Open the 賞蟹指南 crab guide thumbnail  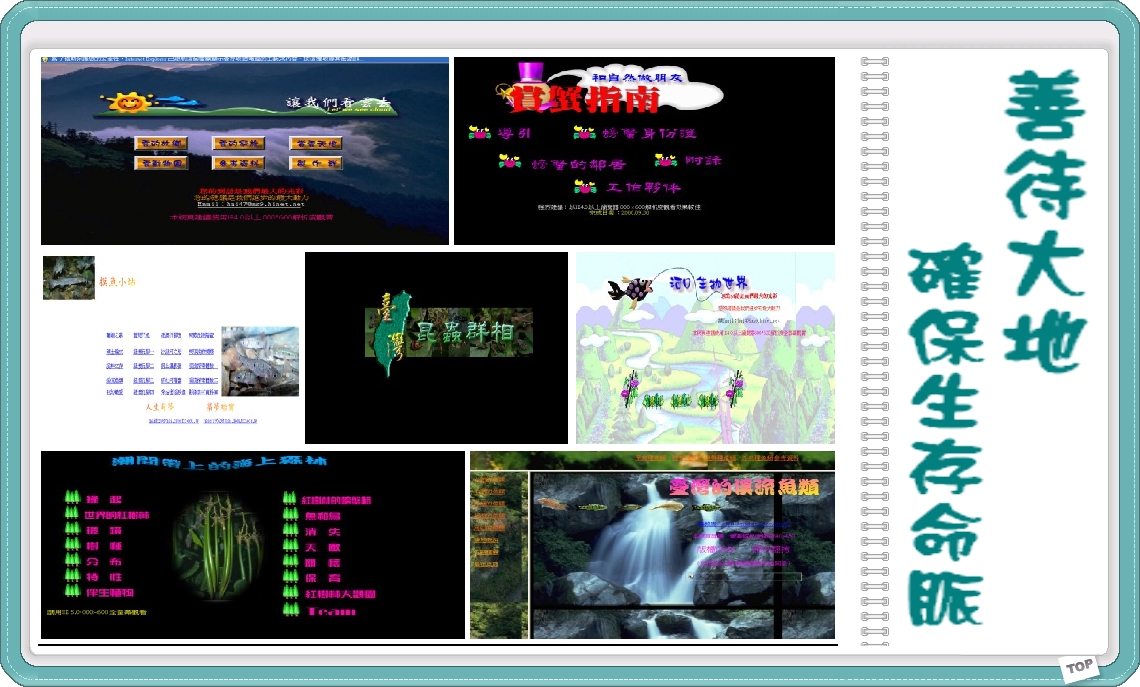click(644, 150)
